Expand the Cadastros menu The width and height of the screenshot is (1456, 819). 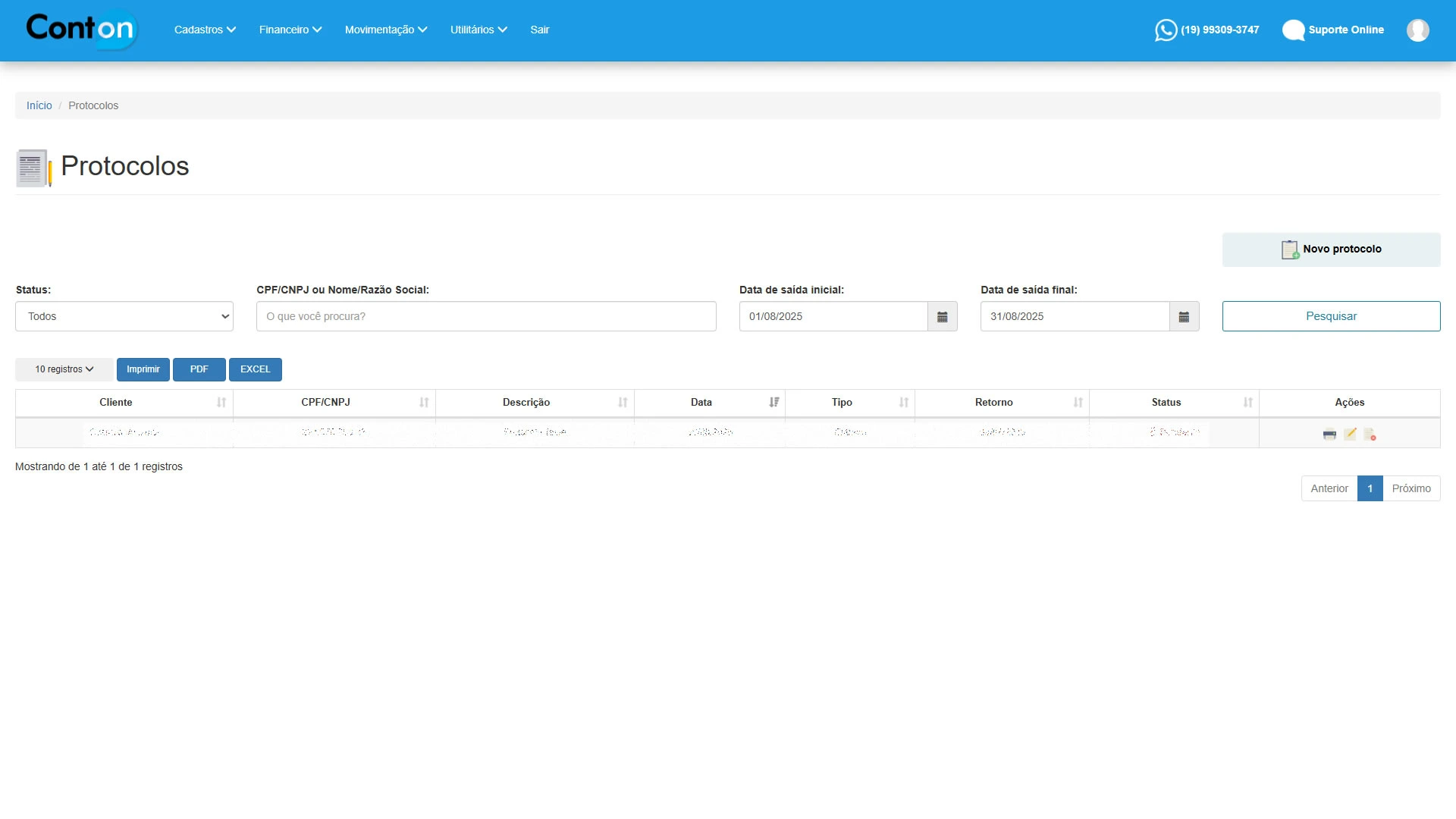click(x=205, y=30)
